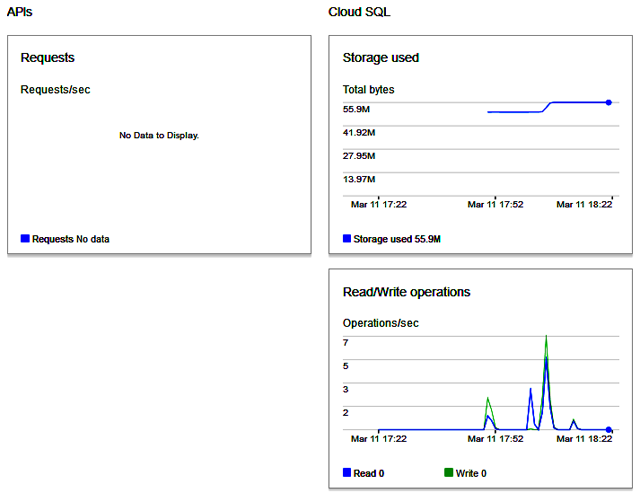Click the 41.92M y-axis value
The height and width of the screenshot is (493, 640).
tap(359, 132)
